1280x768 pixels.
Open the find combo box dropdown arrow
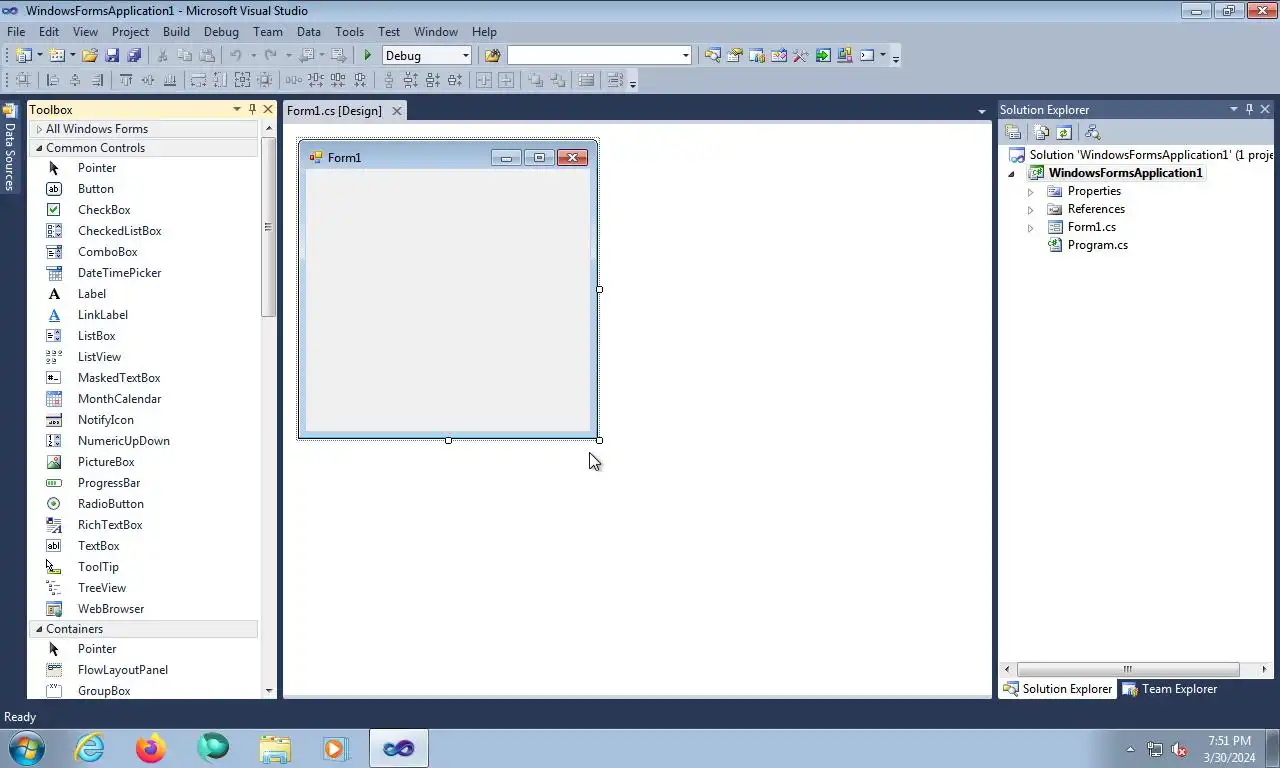click(x=686, y=55)
